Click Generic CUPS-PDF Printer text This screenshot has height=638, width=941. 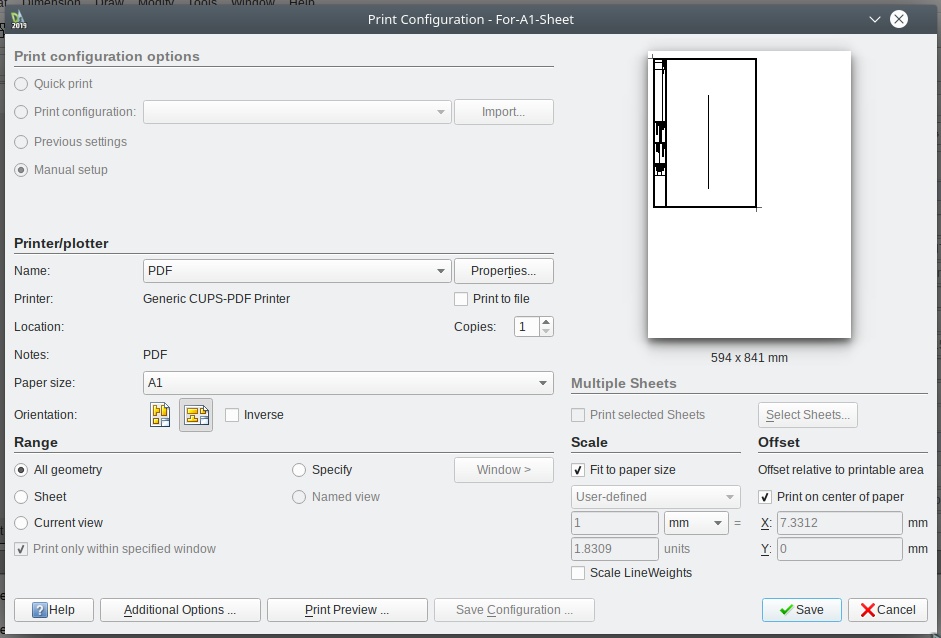tap(216, 299)
